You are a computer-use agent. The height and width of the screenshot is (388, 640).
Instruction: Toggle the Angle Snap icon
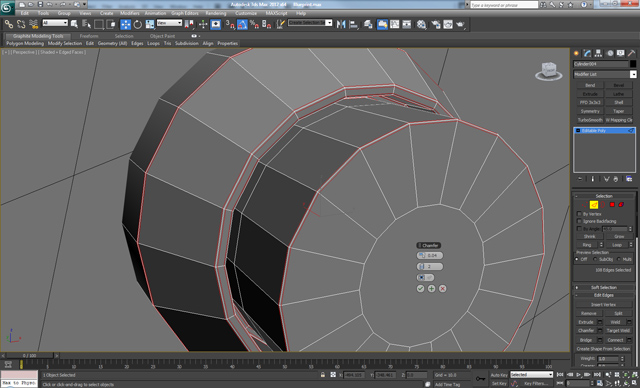click(242, 24)
